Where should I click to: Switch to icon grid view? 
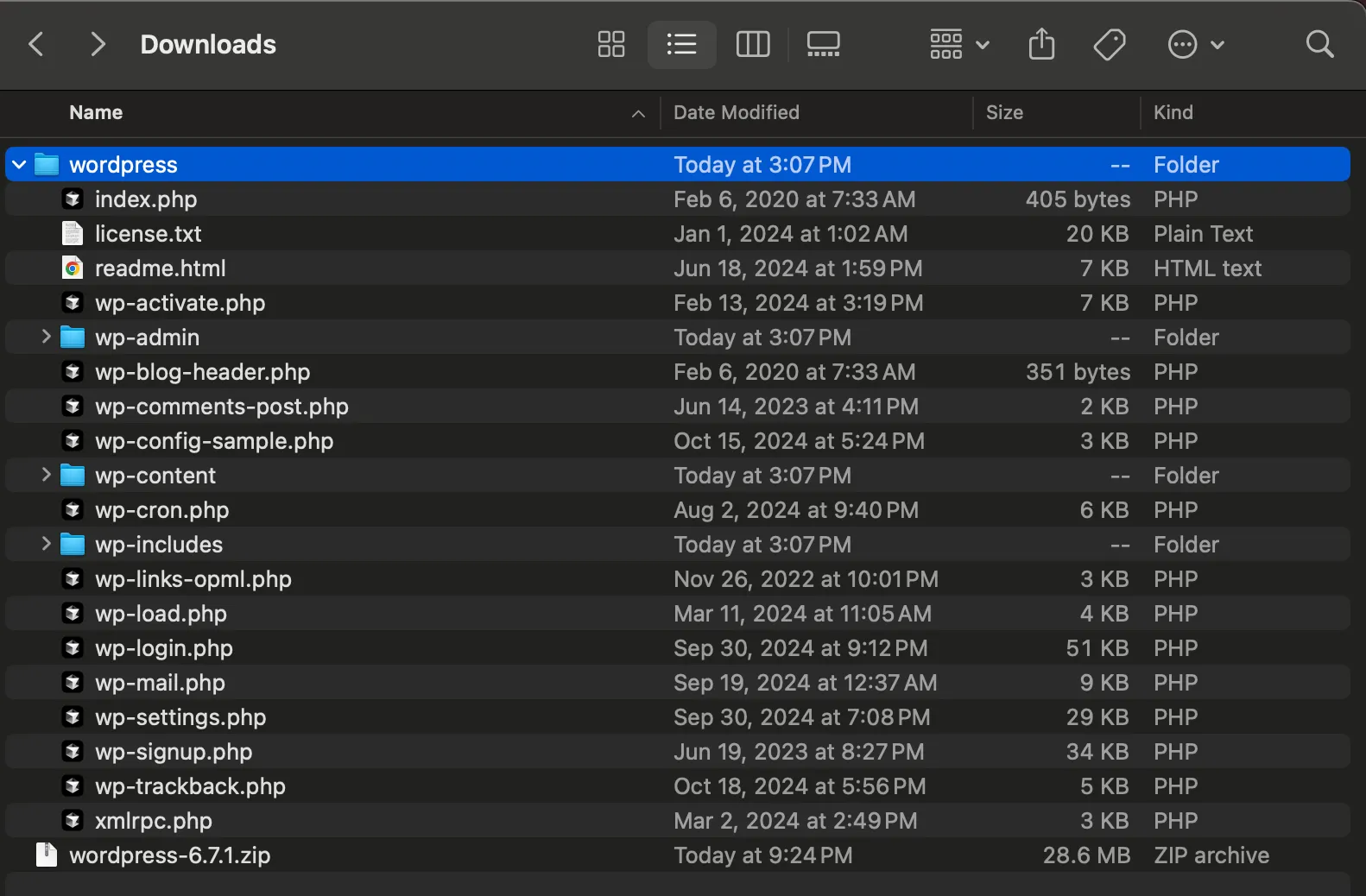611,44
